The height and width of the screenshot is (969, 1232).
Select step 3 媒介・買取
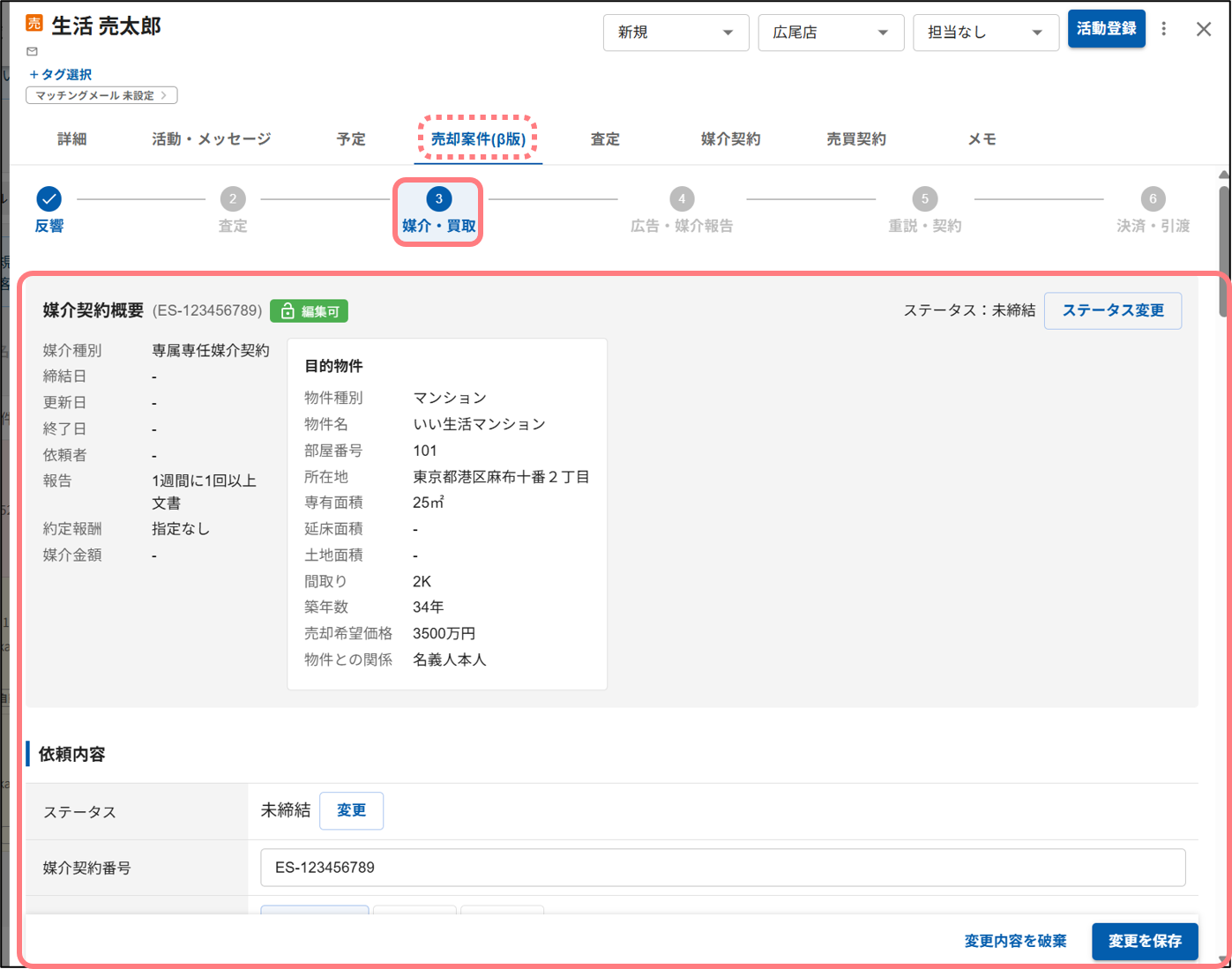[x=438, y=212]
